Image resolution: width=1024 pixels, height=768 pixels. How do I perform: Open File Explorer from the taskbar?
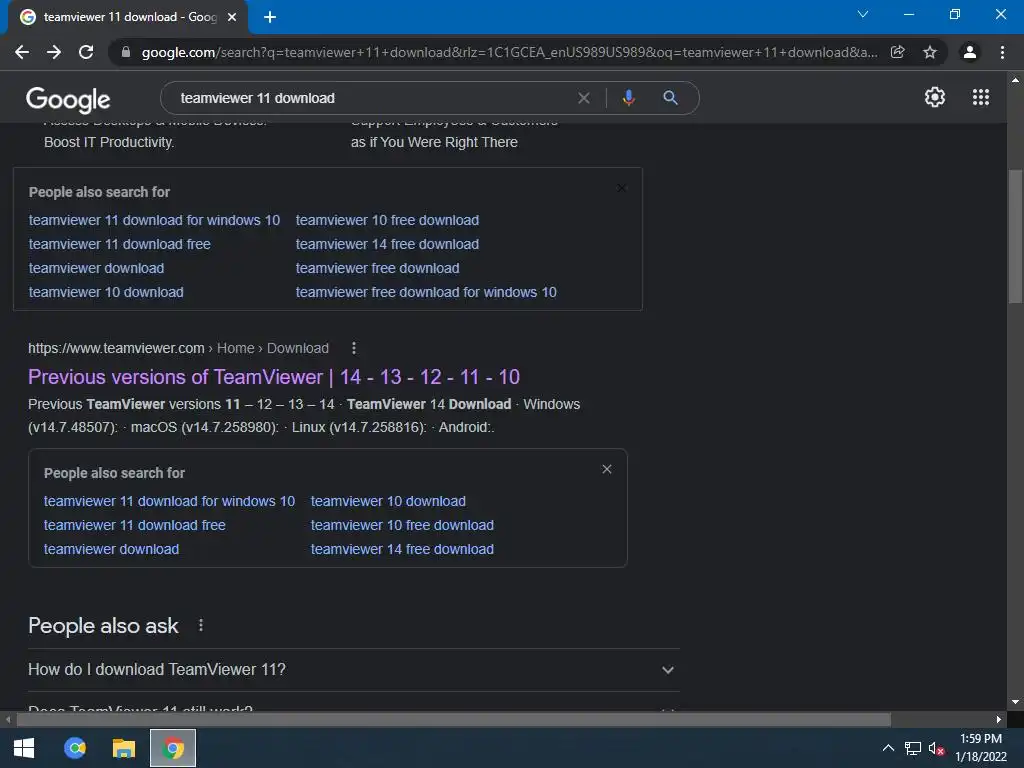pos(123,748)
